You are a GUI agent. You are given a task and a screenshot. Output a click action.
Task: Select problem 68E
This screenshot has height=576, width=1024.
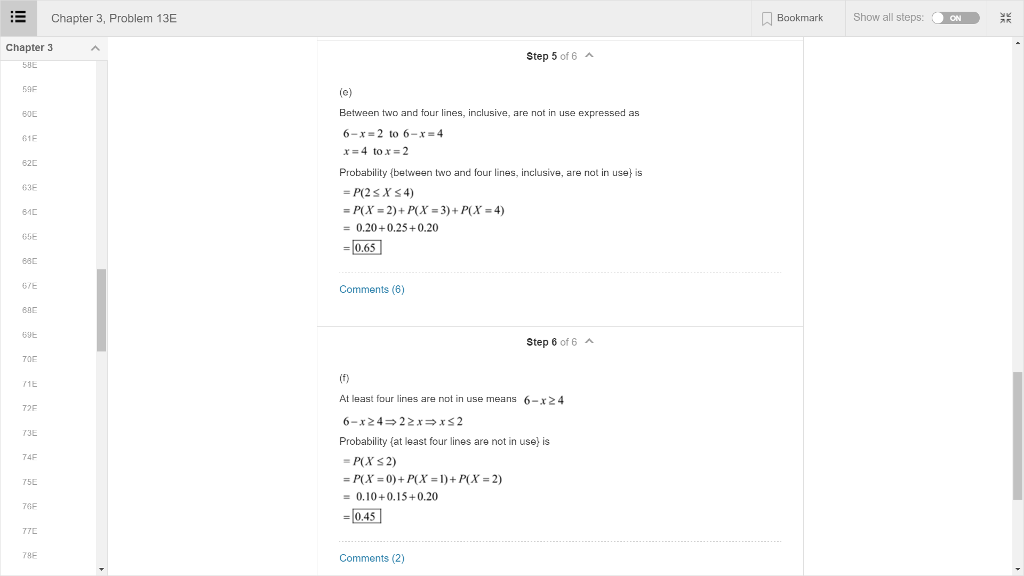tap(30, 310)
